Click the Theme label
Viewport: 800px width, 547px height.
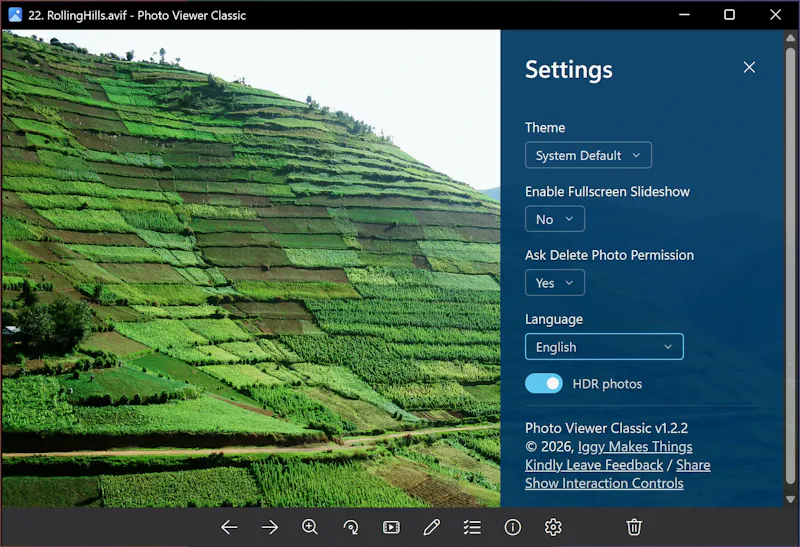545,128
